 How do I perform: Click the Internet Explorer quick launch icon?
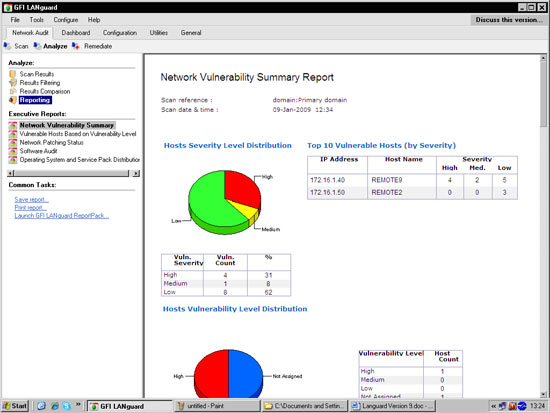(54, 406)
